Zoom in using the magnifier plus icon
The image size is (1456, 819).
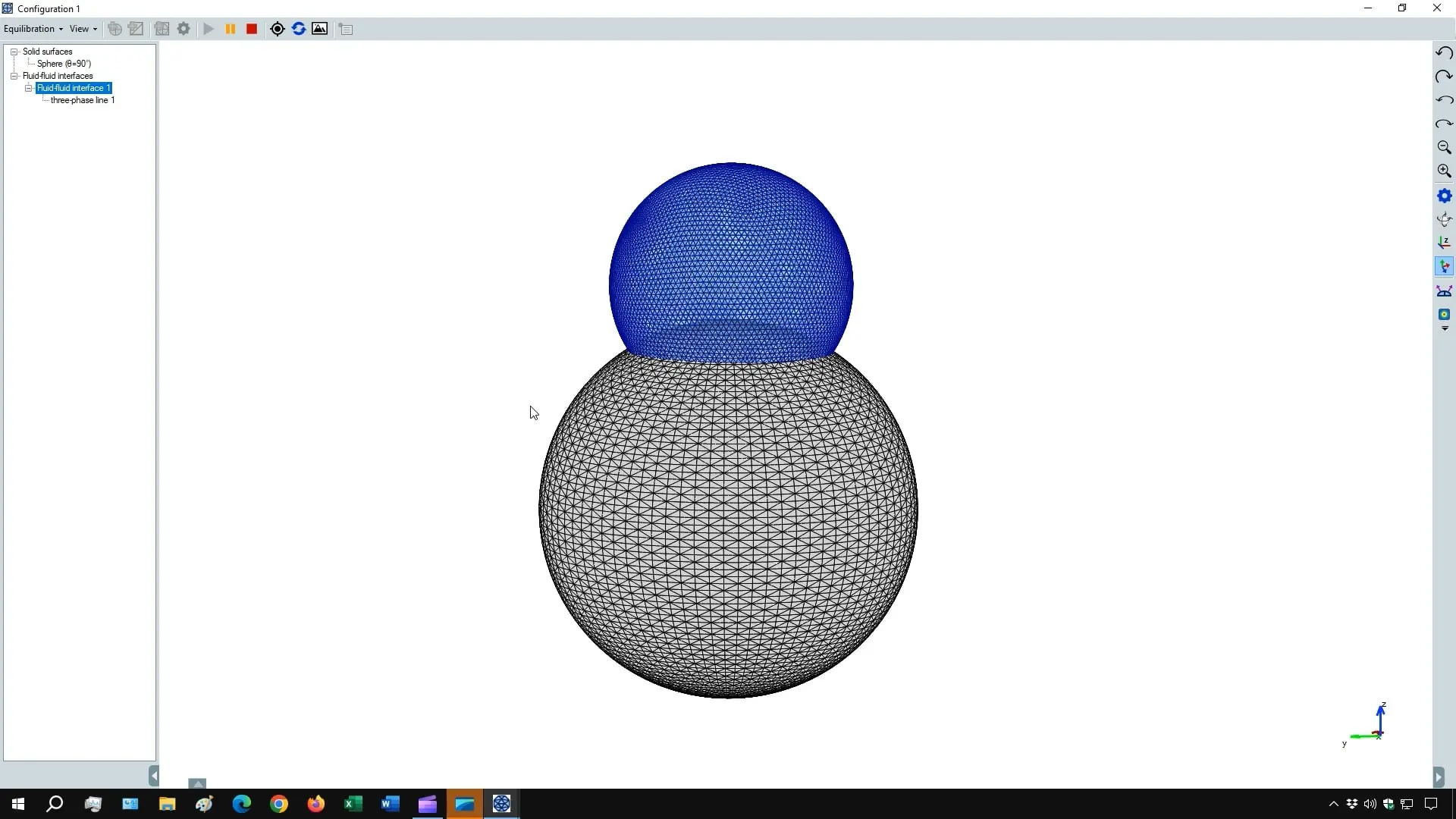click(x=1445, y=171)
